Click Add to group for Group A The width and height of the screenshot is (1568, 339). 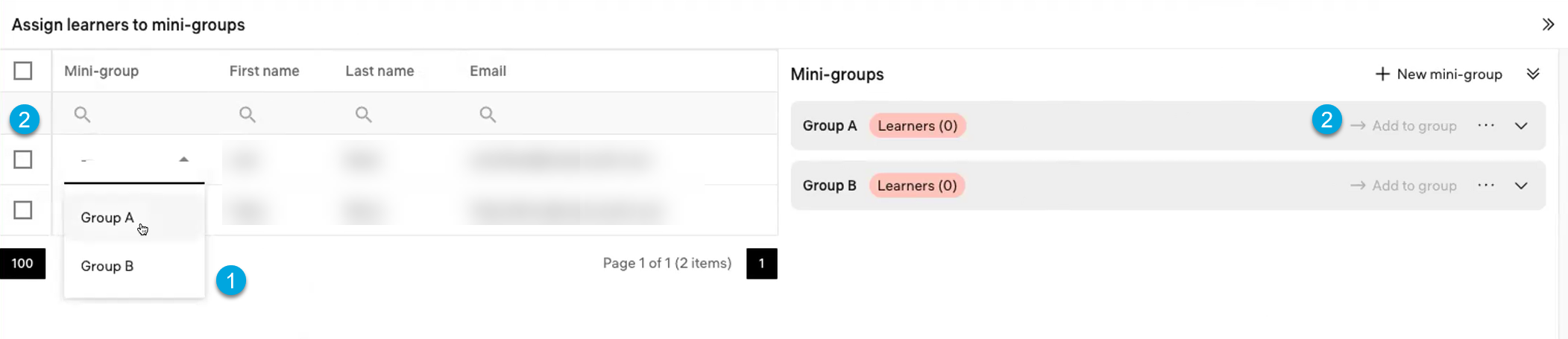tap(1404, 126)
